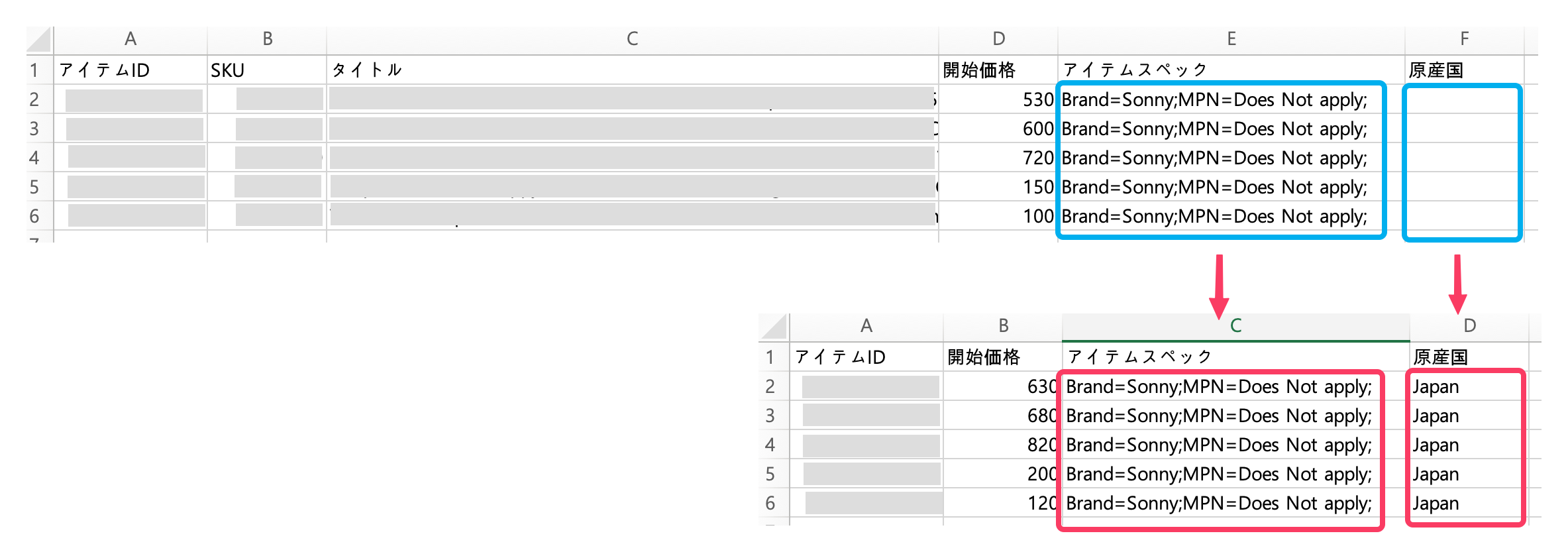Click the select-all corner of the upper sheet
This screenshot has height=556, width=1568.
pyautogui.click(x=40, y=40)
